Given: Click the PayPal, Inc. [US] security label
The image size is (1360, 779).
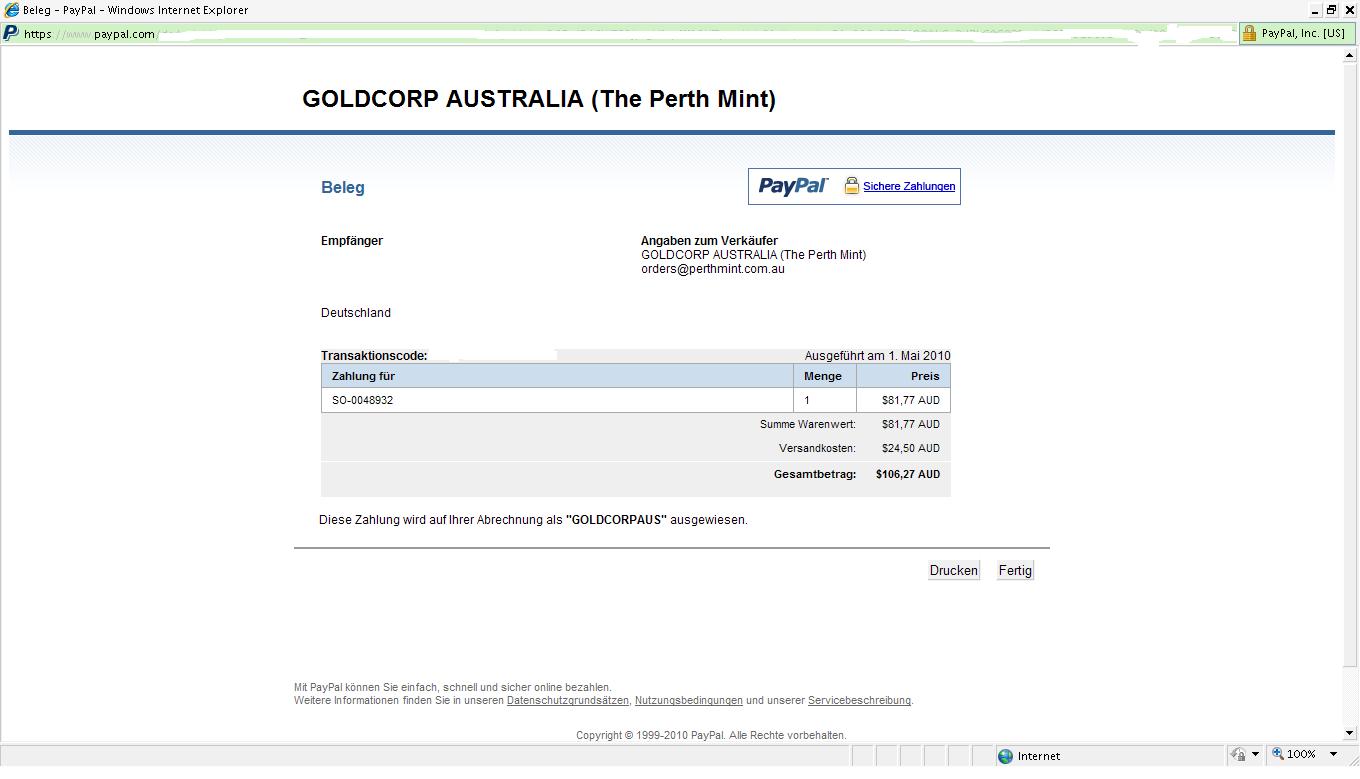Looking at the screenshot, I should point(1303,33).
